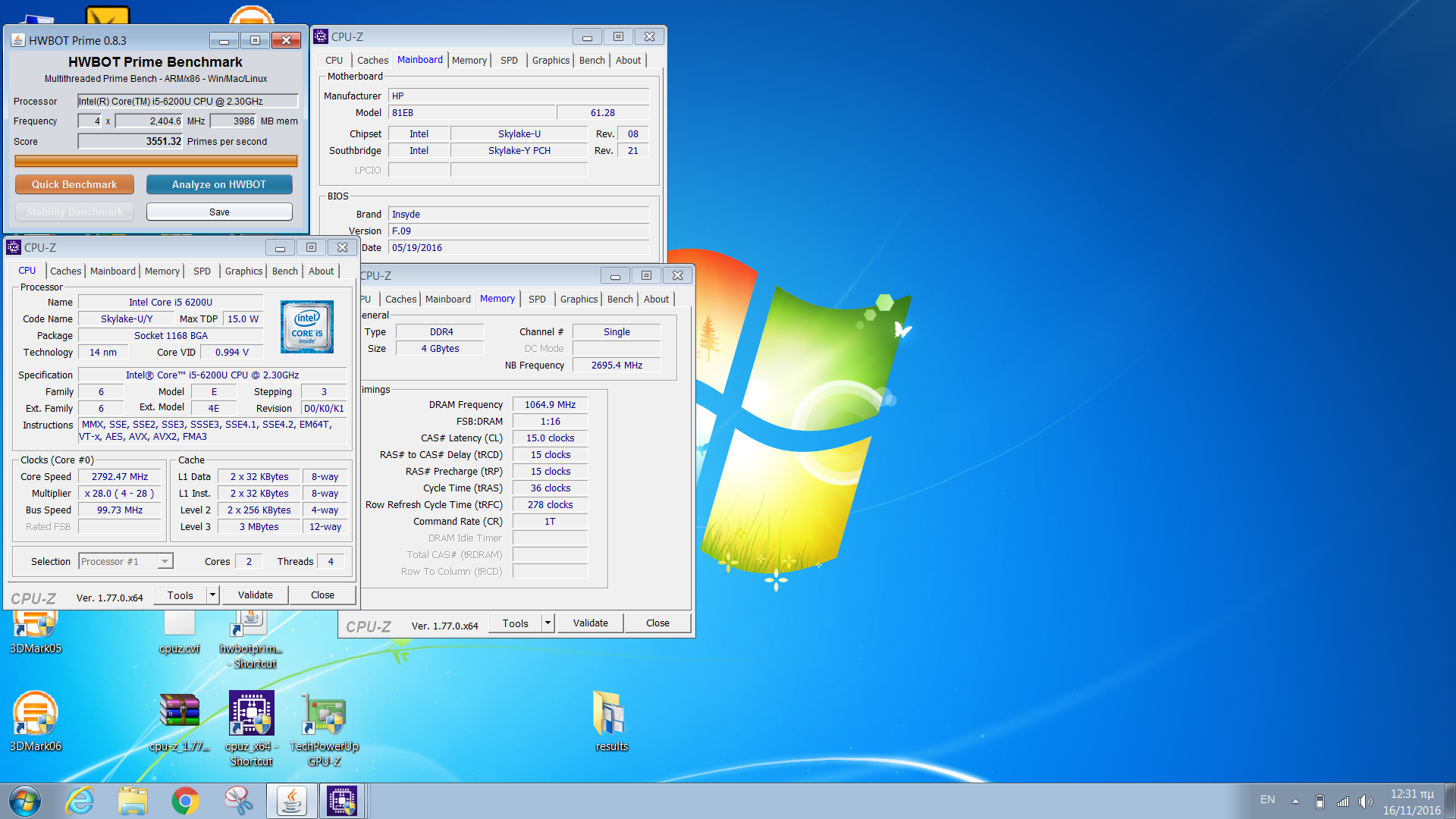The height and width of the screenshot is (819, 1456).
Task: Click the EN language indicator
Action: (1267, 799)
